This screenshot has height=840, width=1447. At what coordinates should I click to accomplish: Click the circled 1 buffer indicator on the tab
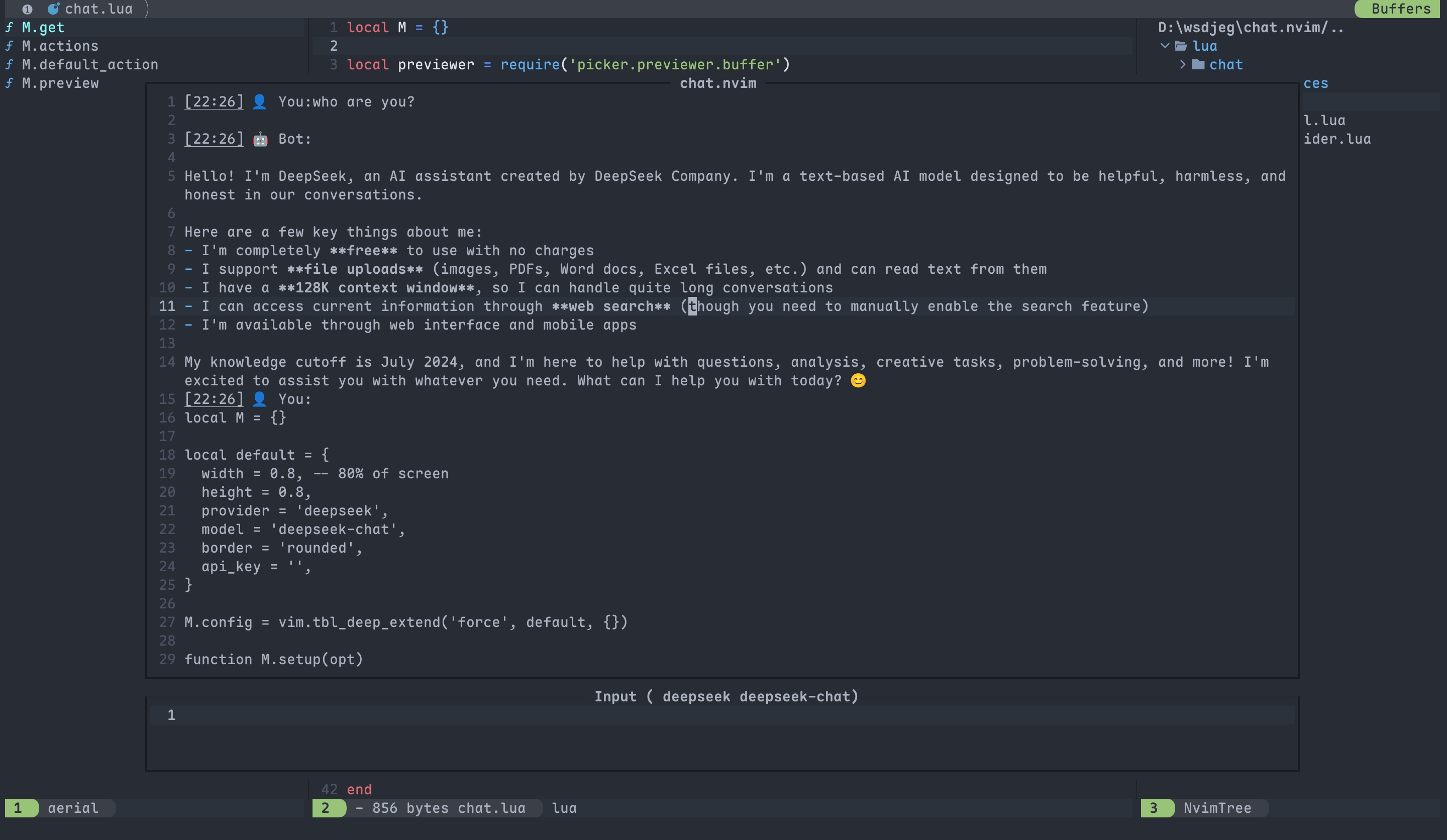point(28,9)
